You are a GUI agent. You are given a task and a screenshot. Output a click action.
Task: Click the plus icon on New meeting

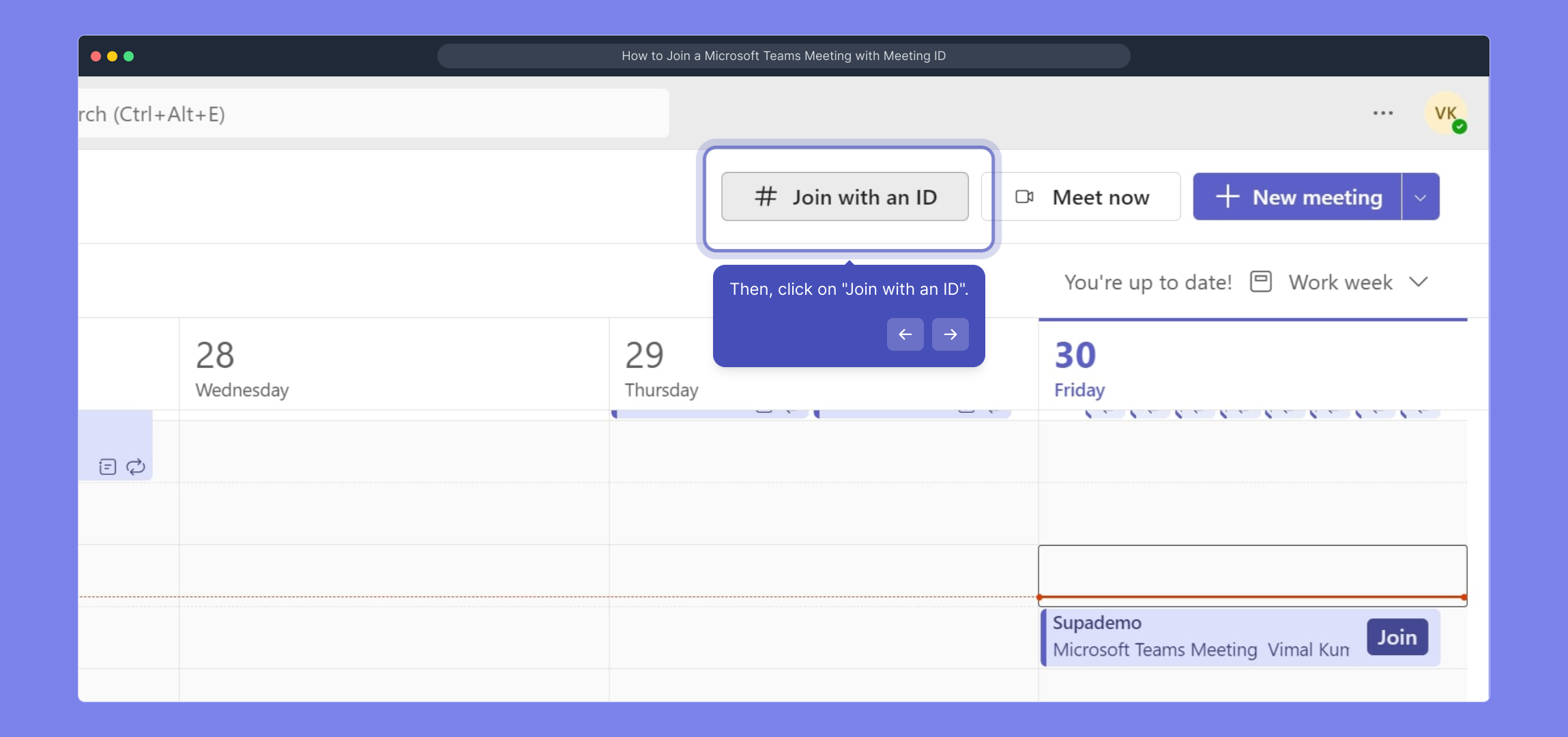pyautogui.click(x=1227, y=197)
